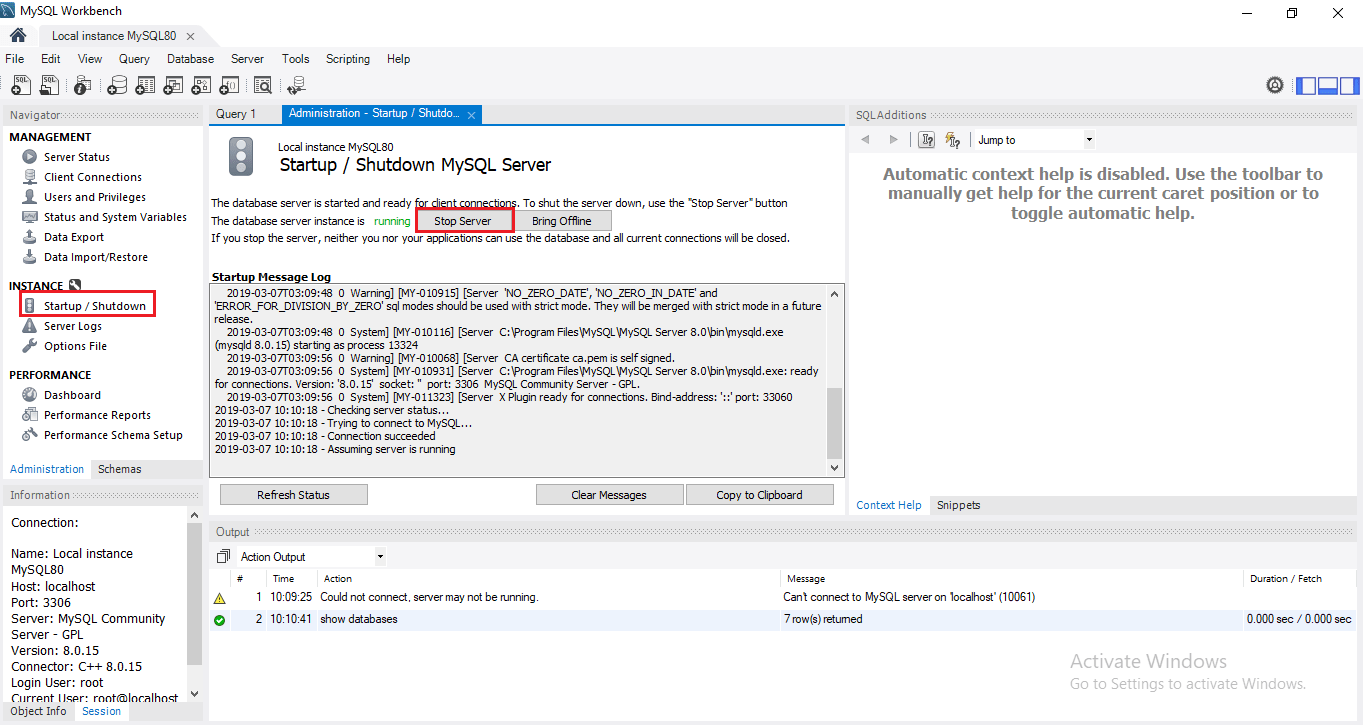The width and height of the screenshot is (1363, 725).
Task: Click Copy to Clipboard button
Action: click(759, 495)
